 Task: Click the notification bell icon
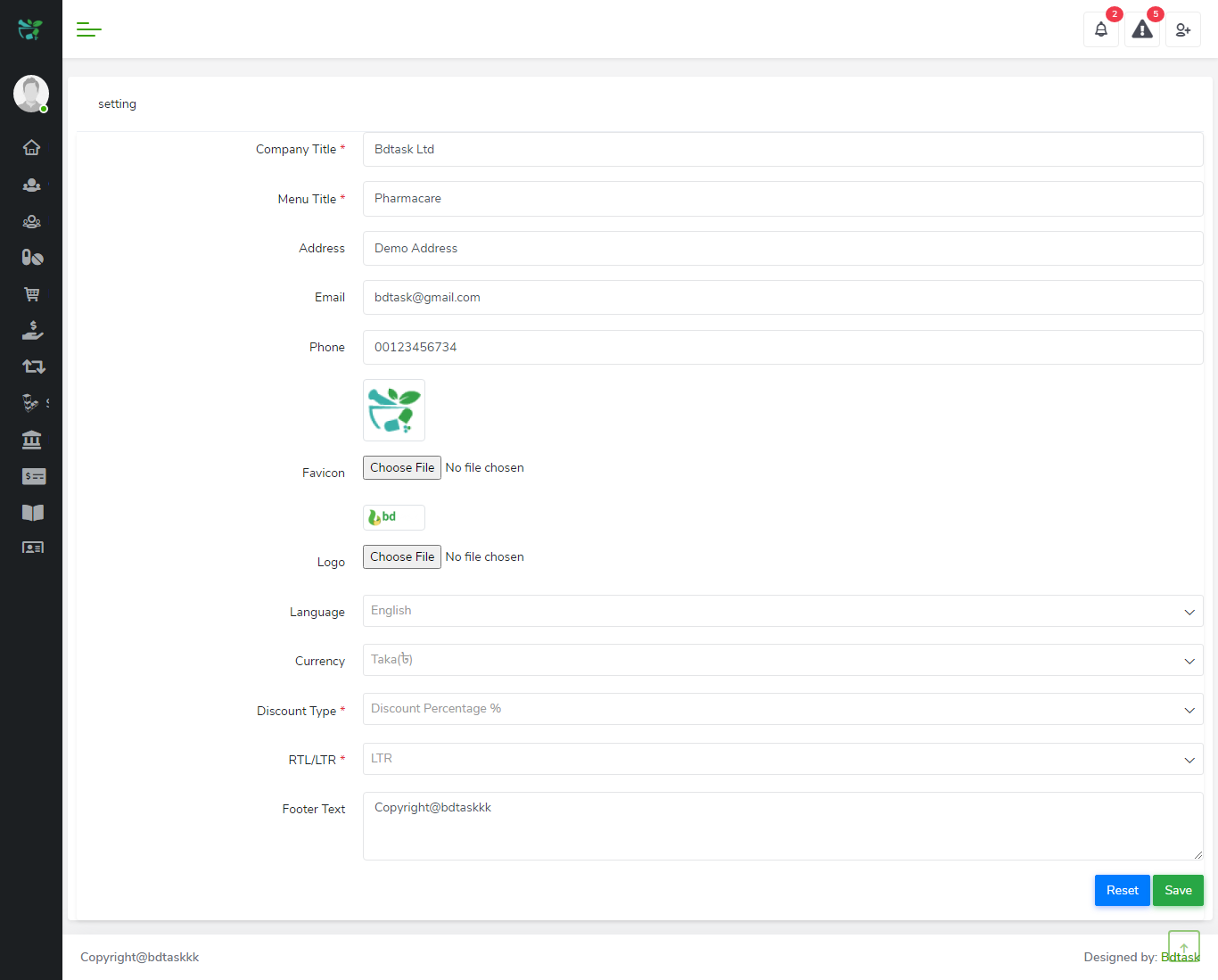pos(1100,29)
